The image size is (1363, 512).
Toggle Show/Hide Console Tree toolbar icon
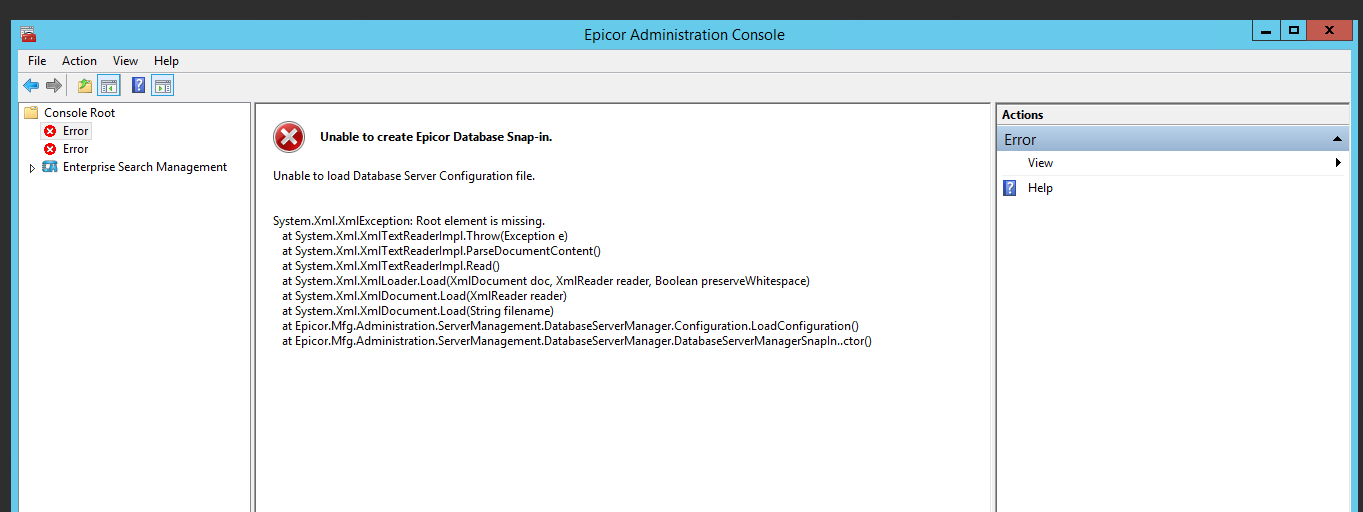click(108, 86)
